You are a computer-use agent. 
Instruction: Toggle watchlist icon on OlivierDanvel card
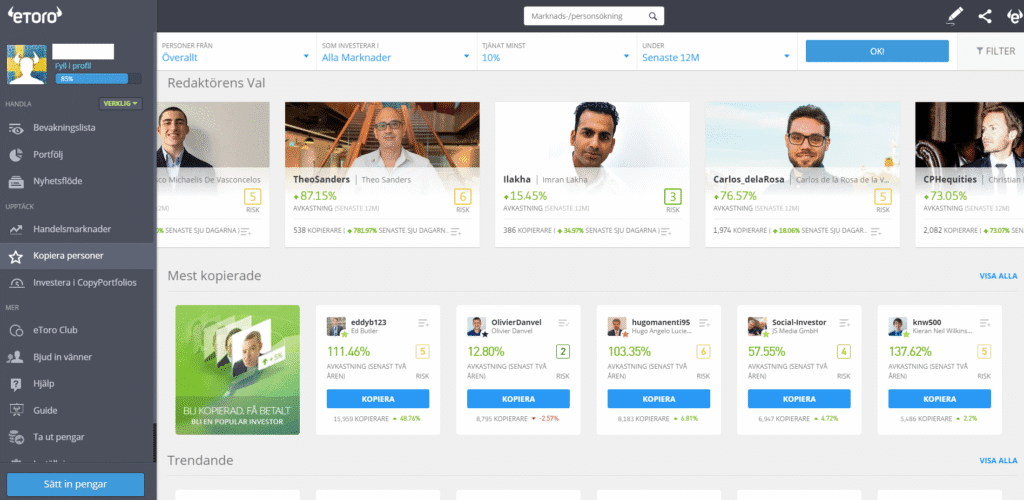click(564, 322)
